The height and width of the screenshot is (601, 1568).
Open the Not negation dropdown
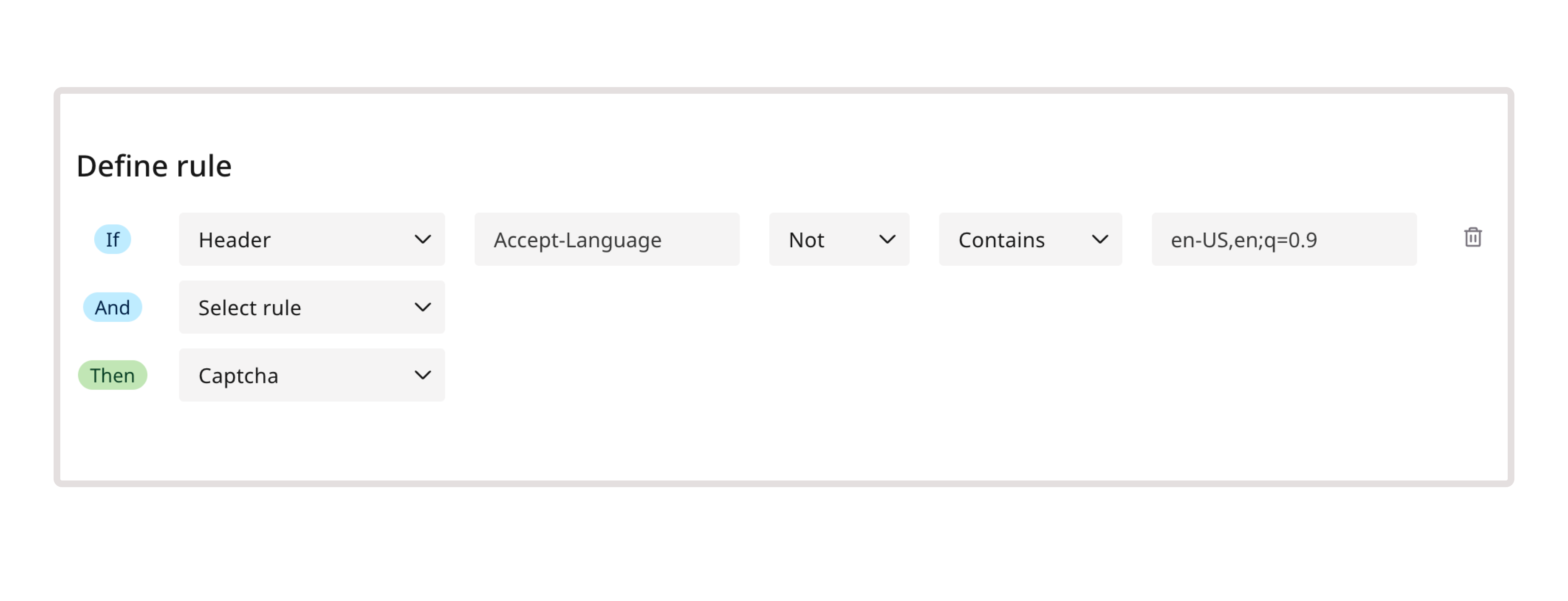point(838,240)
